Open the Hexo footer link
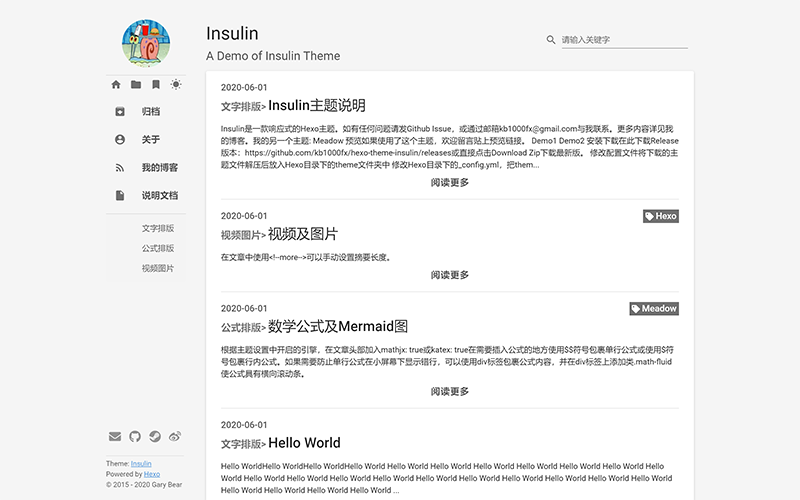800x500 pixels. tap(152, 474)
